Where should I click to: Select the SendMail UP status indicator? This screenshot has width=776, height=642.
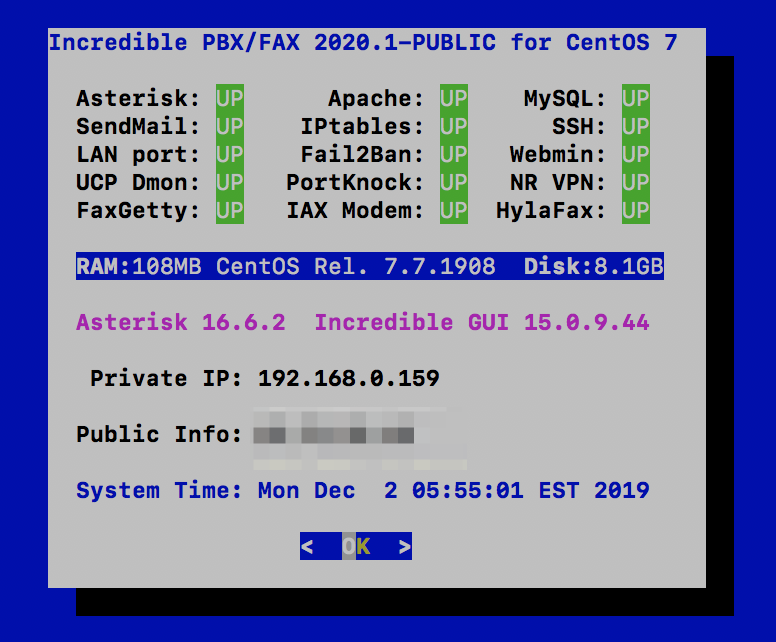(x=230, y=126)
